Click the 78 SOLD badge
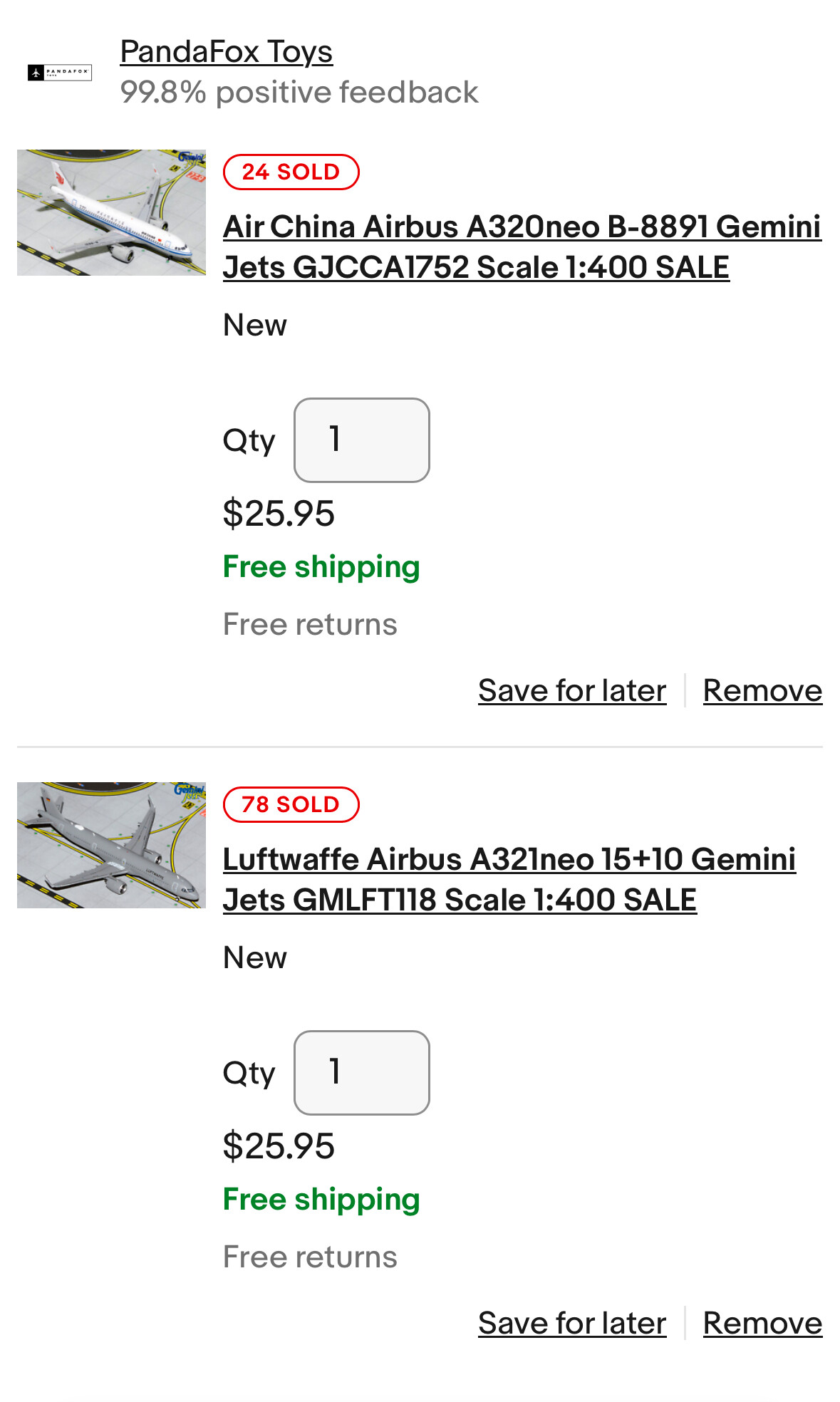Viewport: 840px width, 1402px height. (291, 805)
